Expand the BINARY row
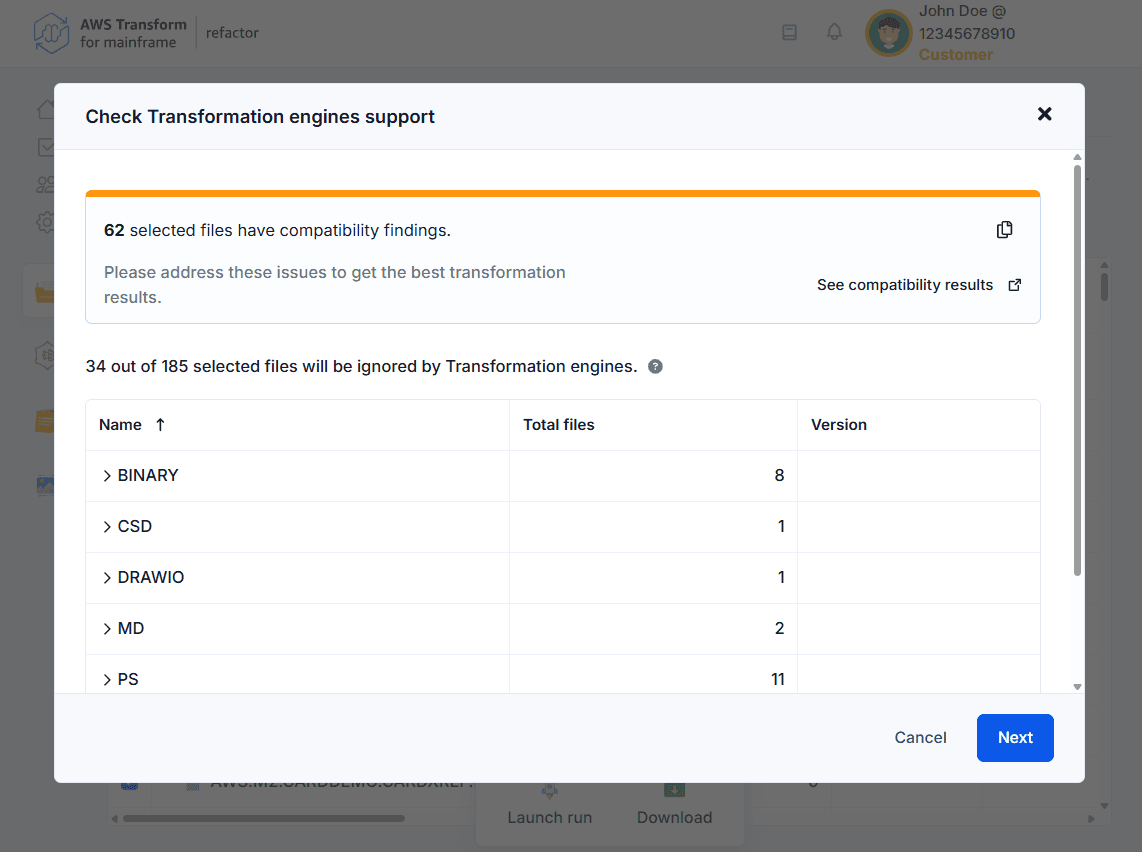1142x852 pixels. click(107, 476)
